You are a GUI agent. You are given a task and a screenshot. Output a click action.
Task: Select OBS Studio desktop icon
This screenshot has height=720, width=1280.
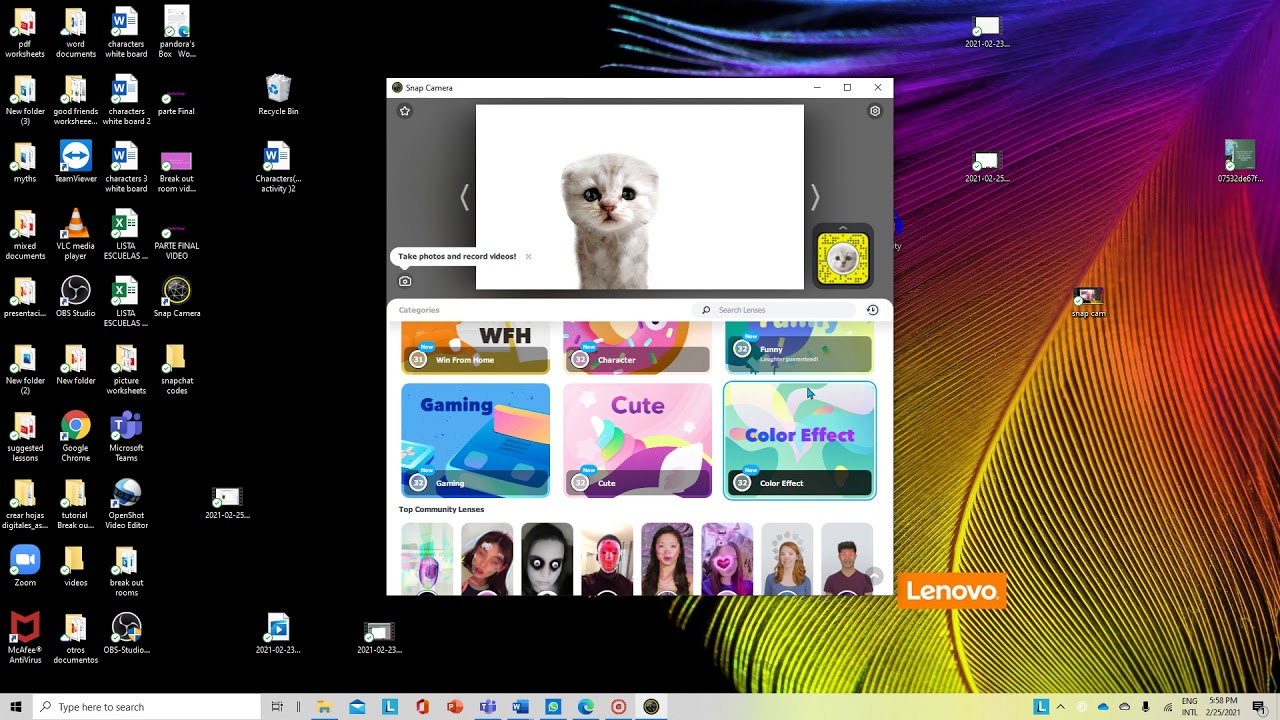pos(76,296)
